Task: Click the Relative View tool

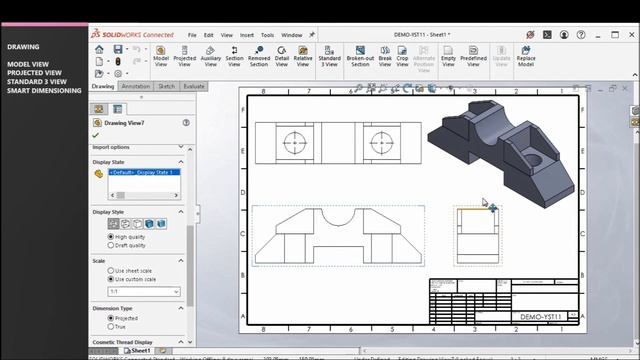Action: click(x=303, y=56)
